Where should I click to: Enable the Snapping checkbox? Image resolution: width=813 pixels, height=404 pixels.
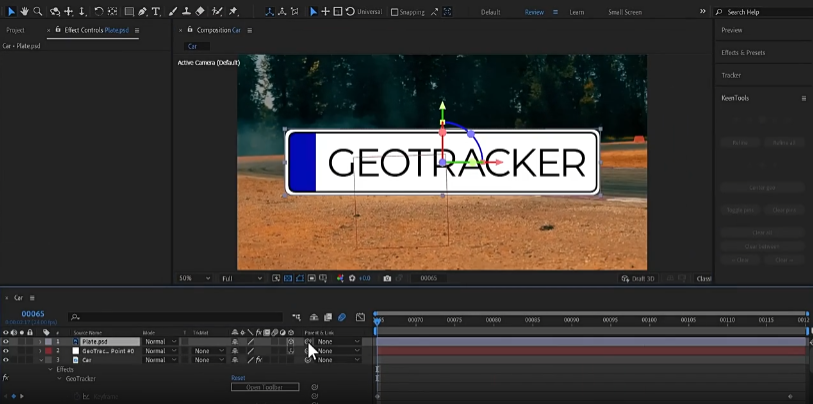coord(395,12)
